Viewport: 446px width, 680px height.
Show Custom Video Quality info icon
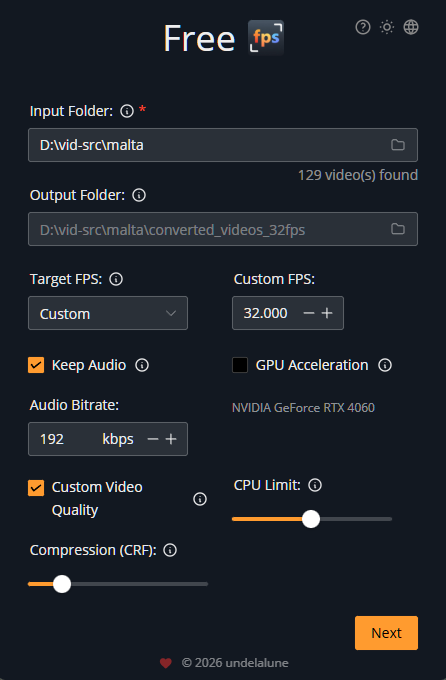coord(200,499)
